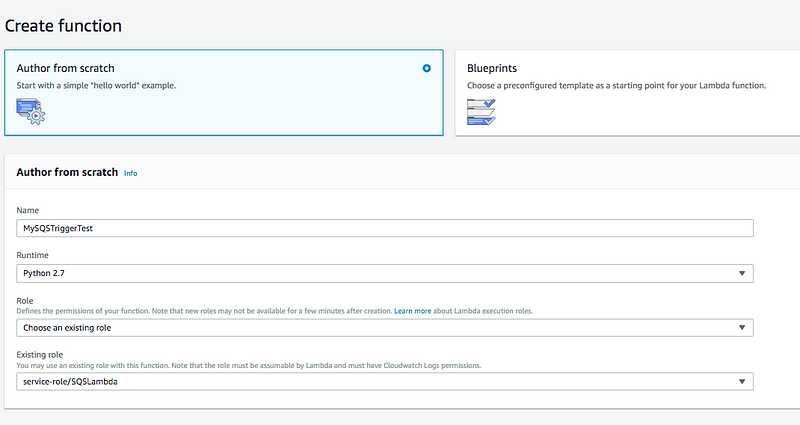
Task: Click the Blueprints checklist icon
Action: 481,112
